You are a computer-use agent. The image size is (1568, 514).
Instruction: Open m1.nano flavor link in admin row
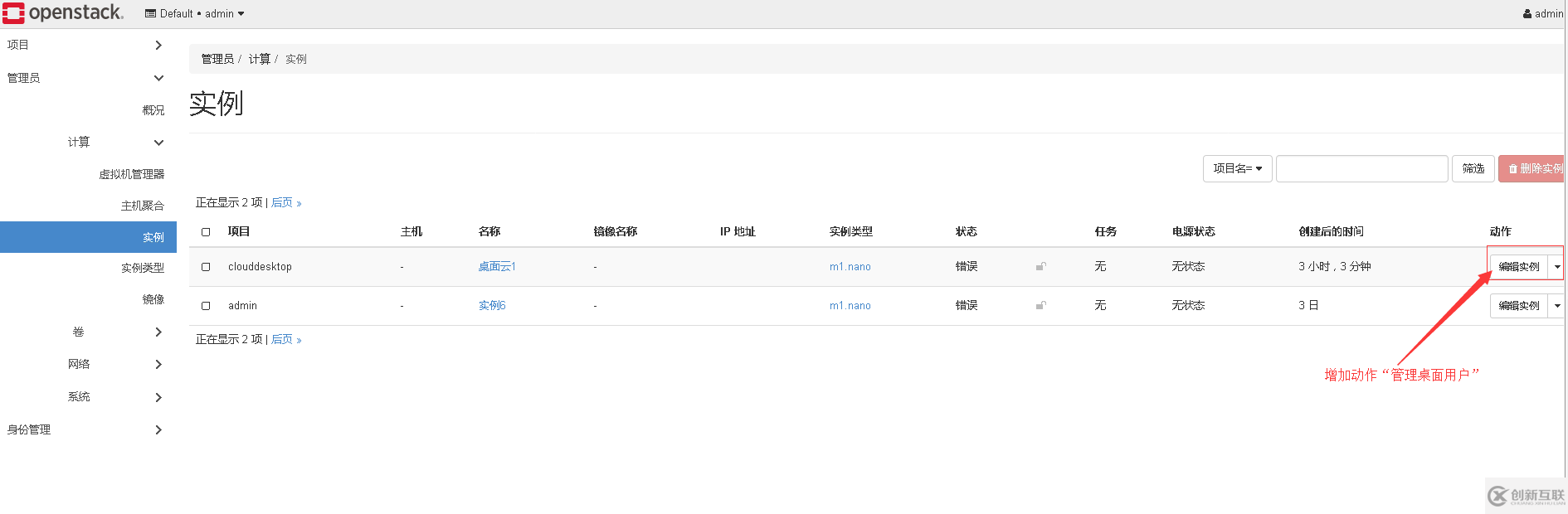click(x=850, y=306)
